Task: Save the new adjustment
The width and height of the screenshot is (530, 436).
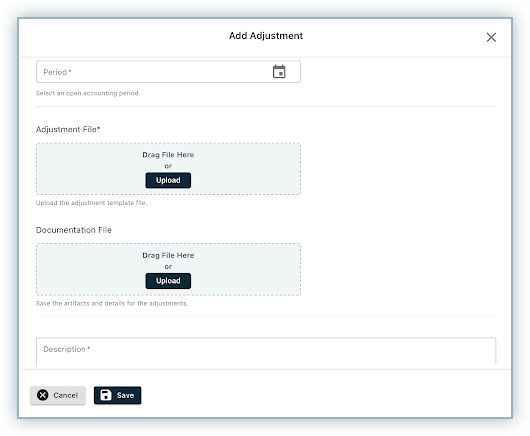Action: (117, 395)
